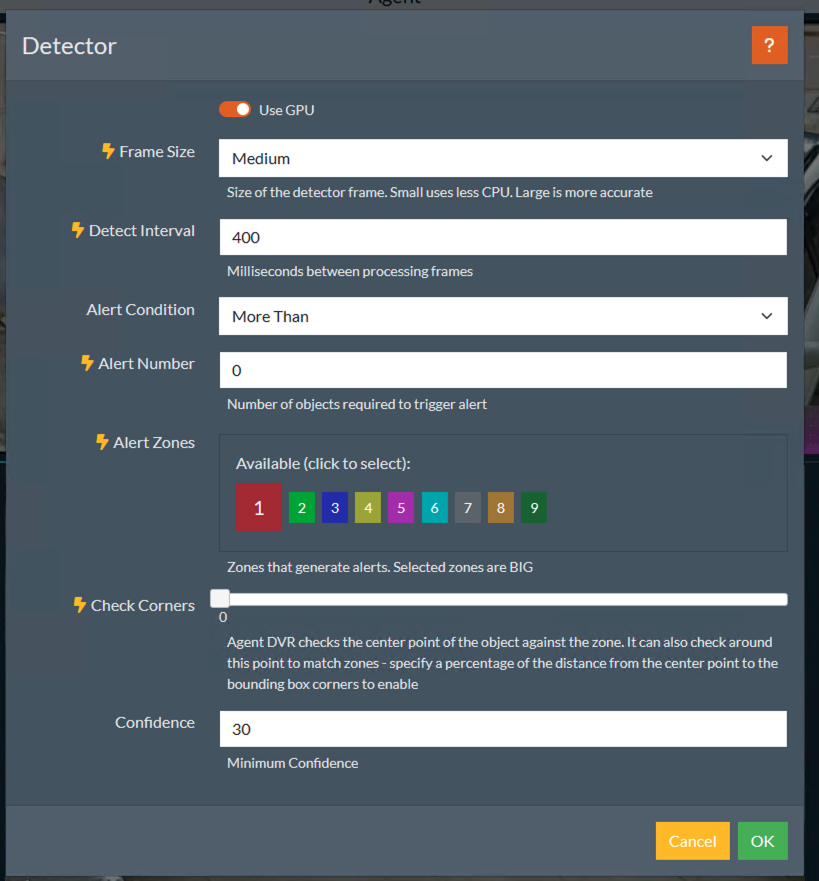Focus the Confidence input field
The width and height of the screenshot is (819, 881).
pyautogui.click(x=503, y=729)
